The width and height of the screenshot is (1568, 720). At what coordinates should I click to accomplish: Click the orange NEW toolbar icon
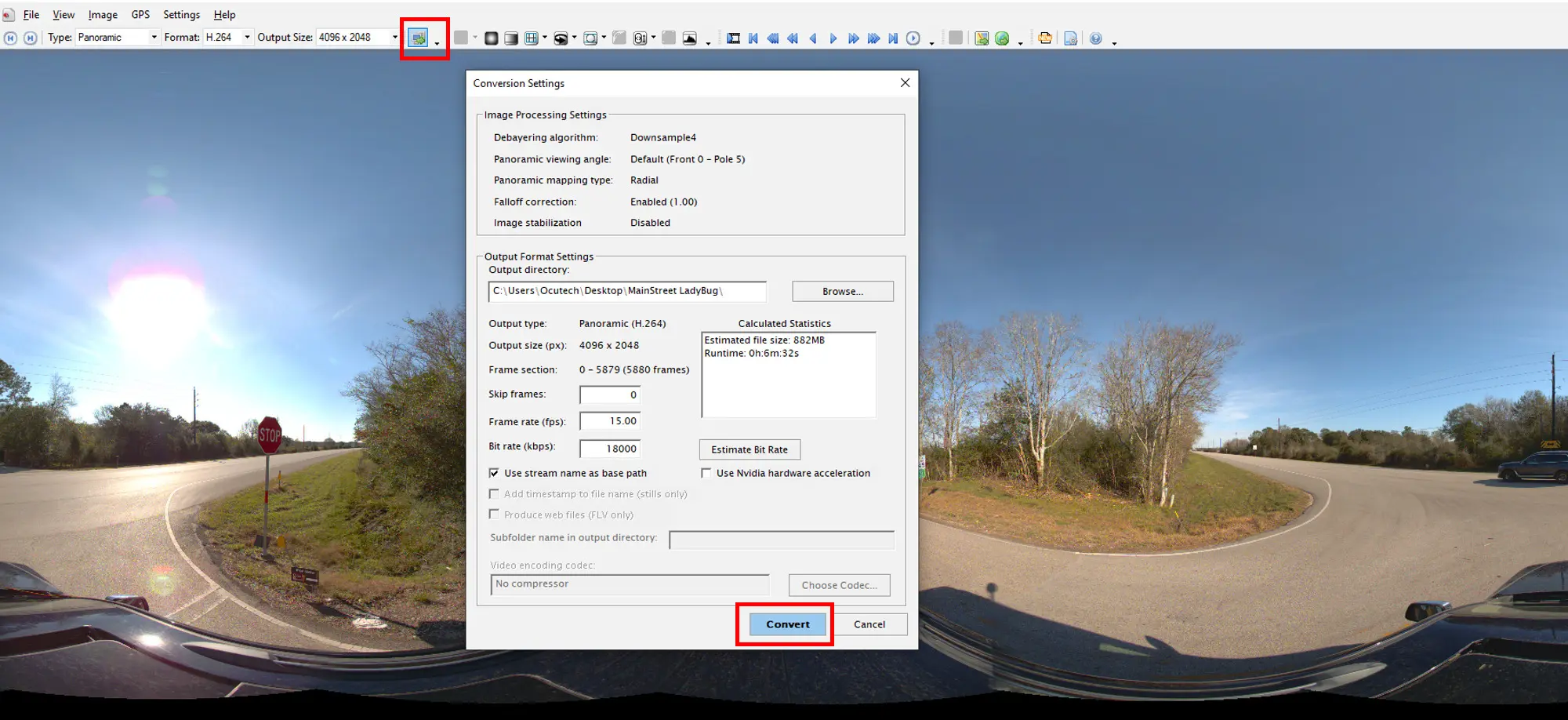[1045, 38]
